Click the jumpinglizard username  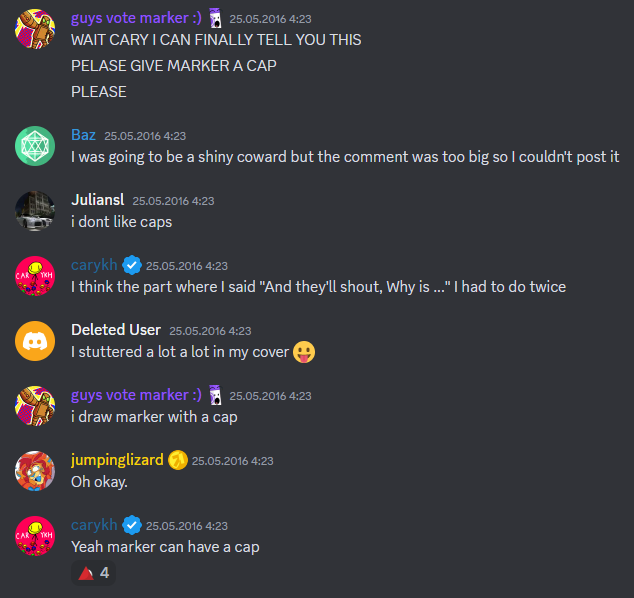(x=117, y=460)
